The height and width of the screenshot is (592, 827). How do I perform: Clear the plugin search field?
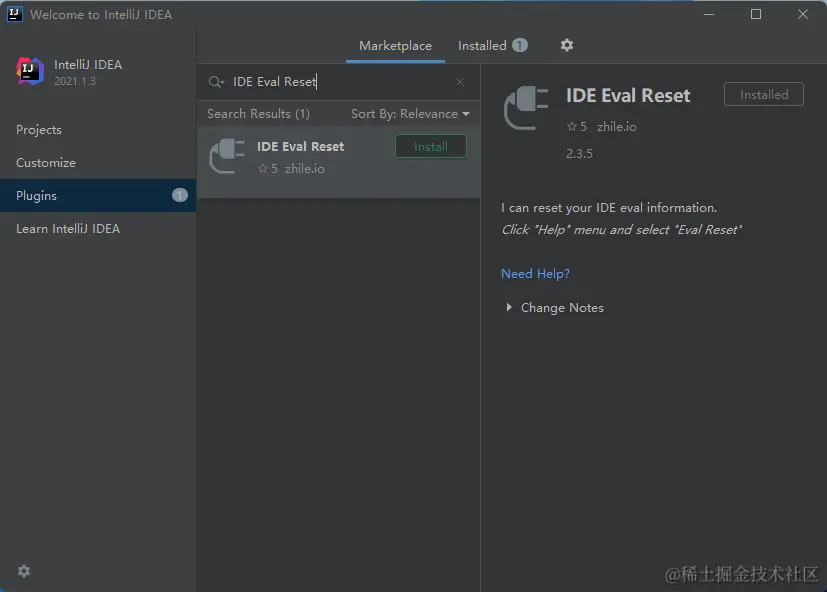(x=460, y=82)
